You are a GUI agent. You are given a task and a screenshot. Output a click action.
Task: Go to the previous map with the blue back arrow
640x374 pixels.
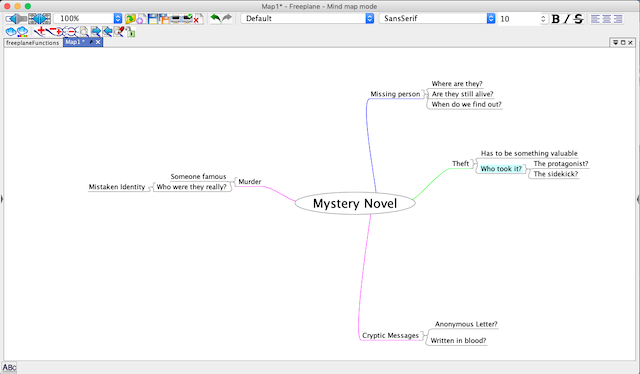[x=11, y=18]
